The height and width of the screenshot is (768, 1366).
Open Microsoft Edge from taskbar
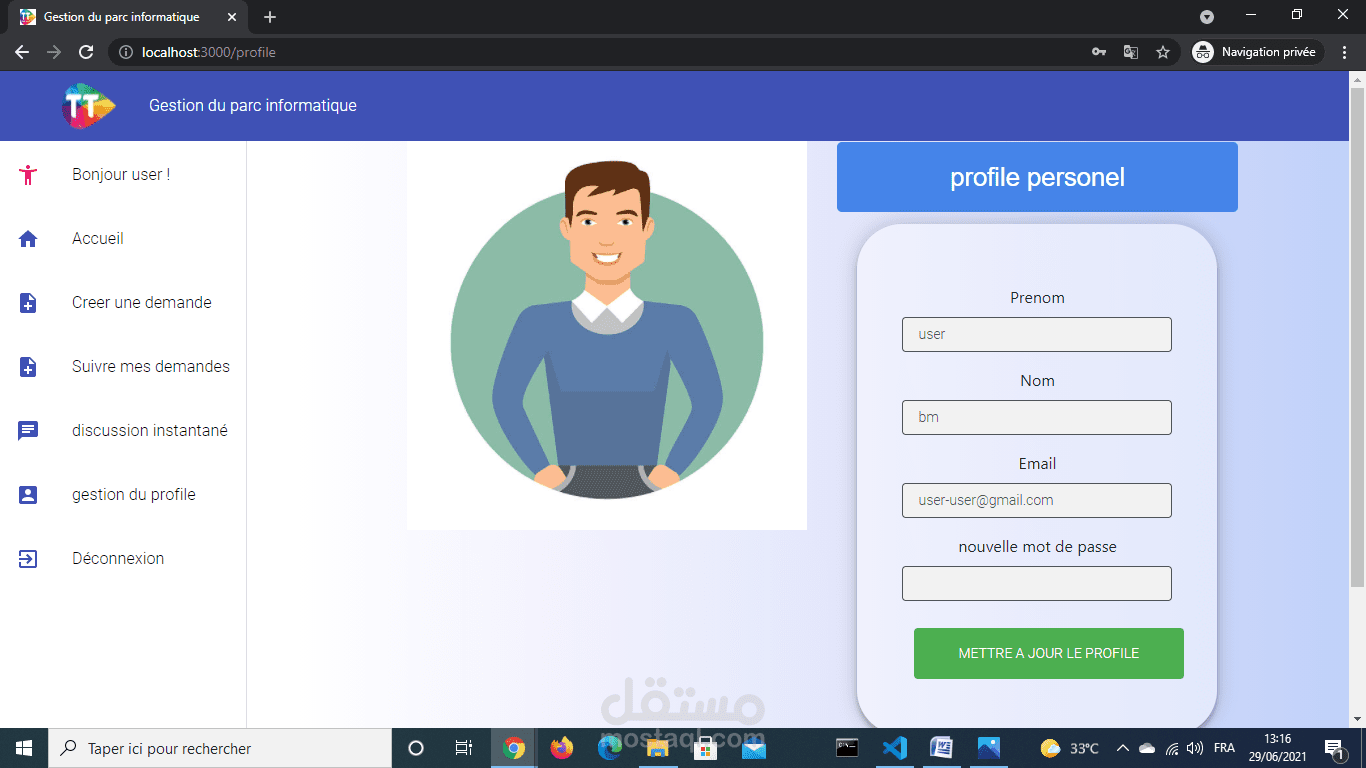(x=610, y=748)
